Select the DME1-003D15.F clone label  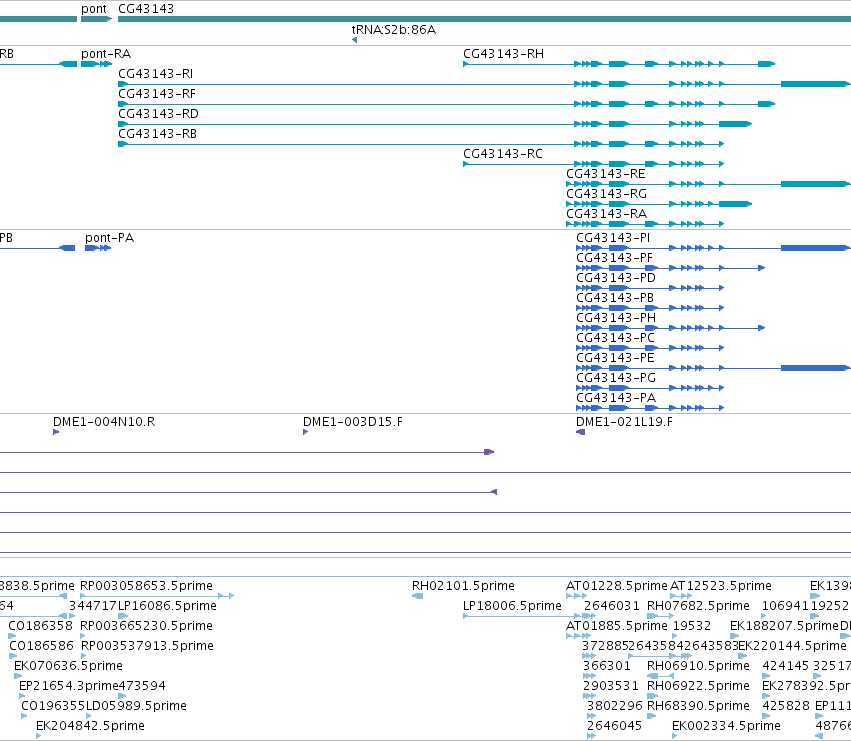click(x=353, y=422)
